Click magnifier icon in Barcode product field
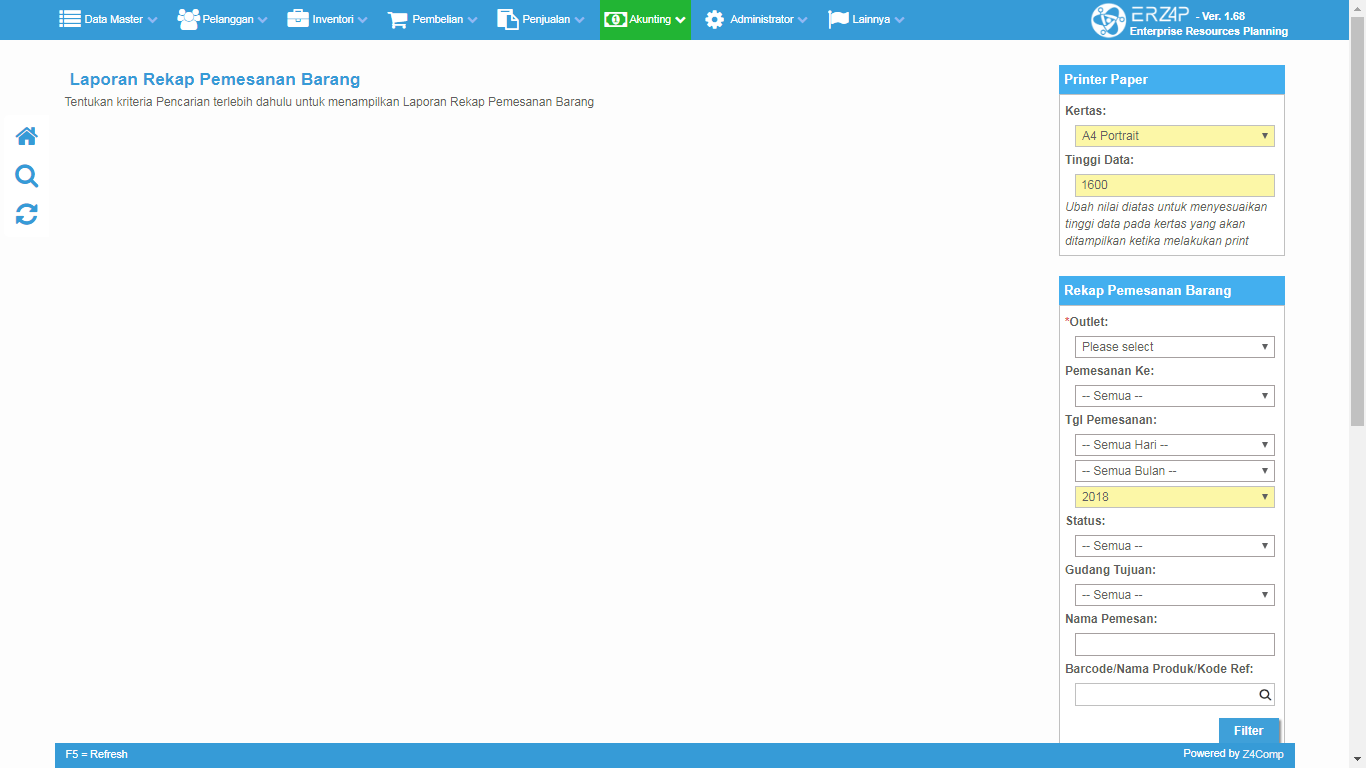The image size is (1366, 768). click(1265, 695)
